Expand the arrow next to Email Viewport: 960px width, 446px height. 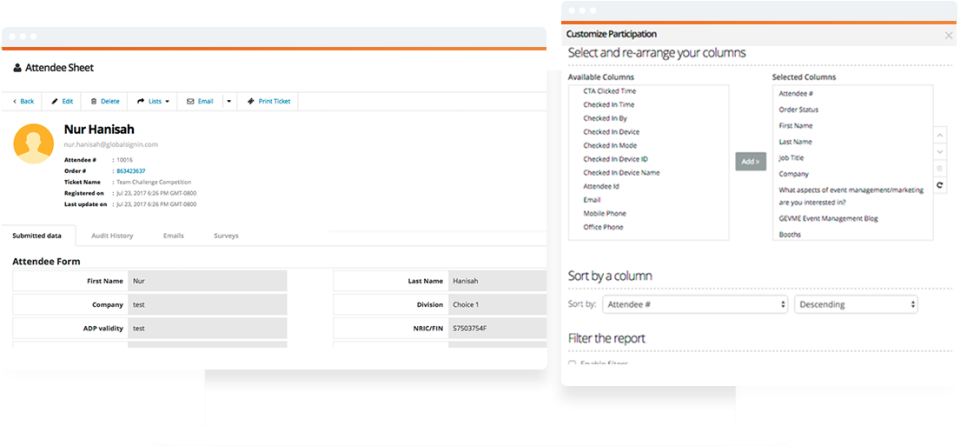click(228, 101)
